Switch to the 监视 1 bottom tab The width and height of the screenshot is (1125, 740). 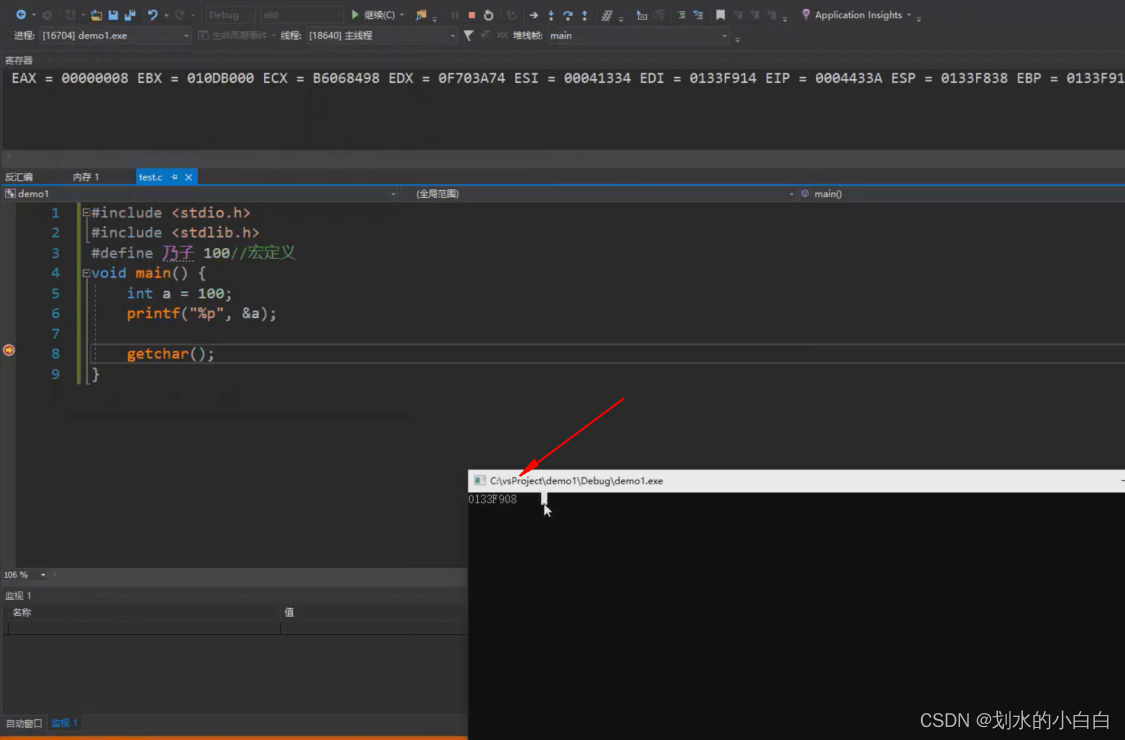[x=64, y=723]
